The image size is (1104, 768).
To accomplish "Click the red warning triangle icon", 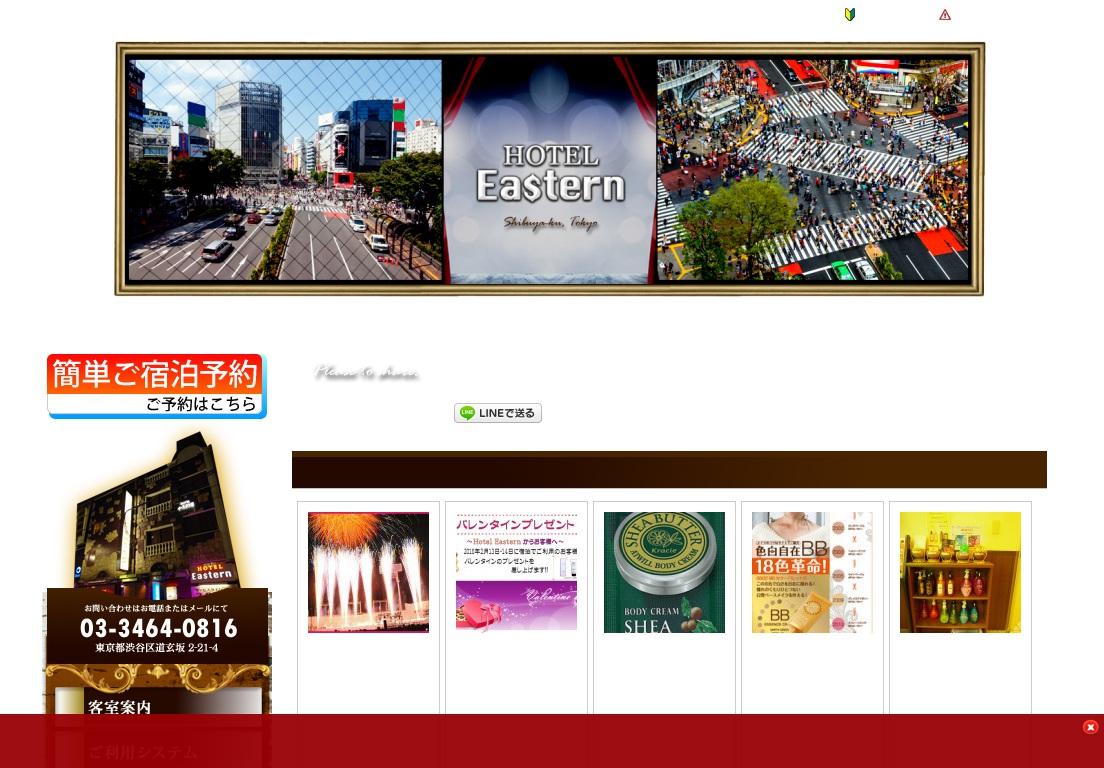I will pos(945,15).
